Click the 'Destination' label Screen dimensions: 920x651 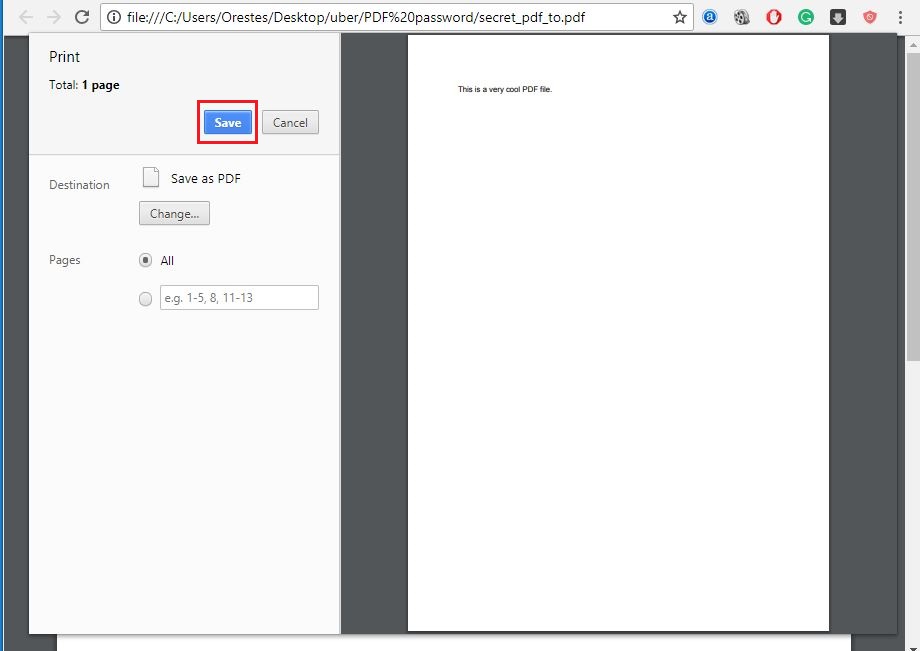[79, 185]
